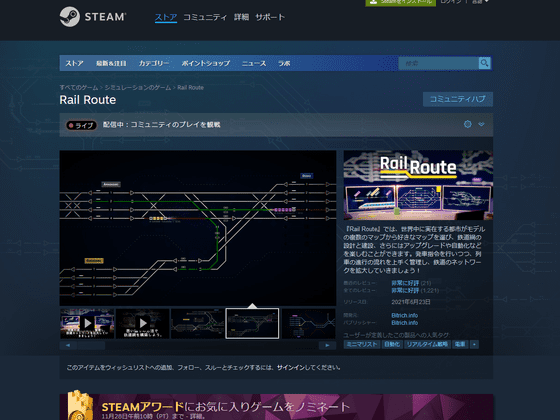Open all reviews 非常に好評 link

pyautogui.click(x=405, y=291)
